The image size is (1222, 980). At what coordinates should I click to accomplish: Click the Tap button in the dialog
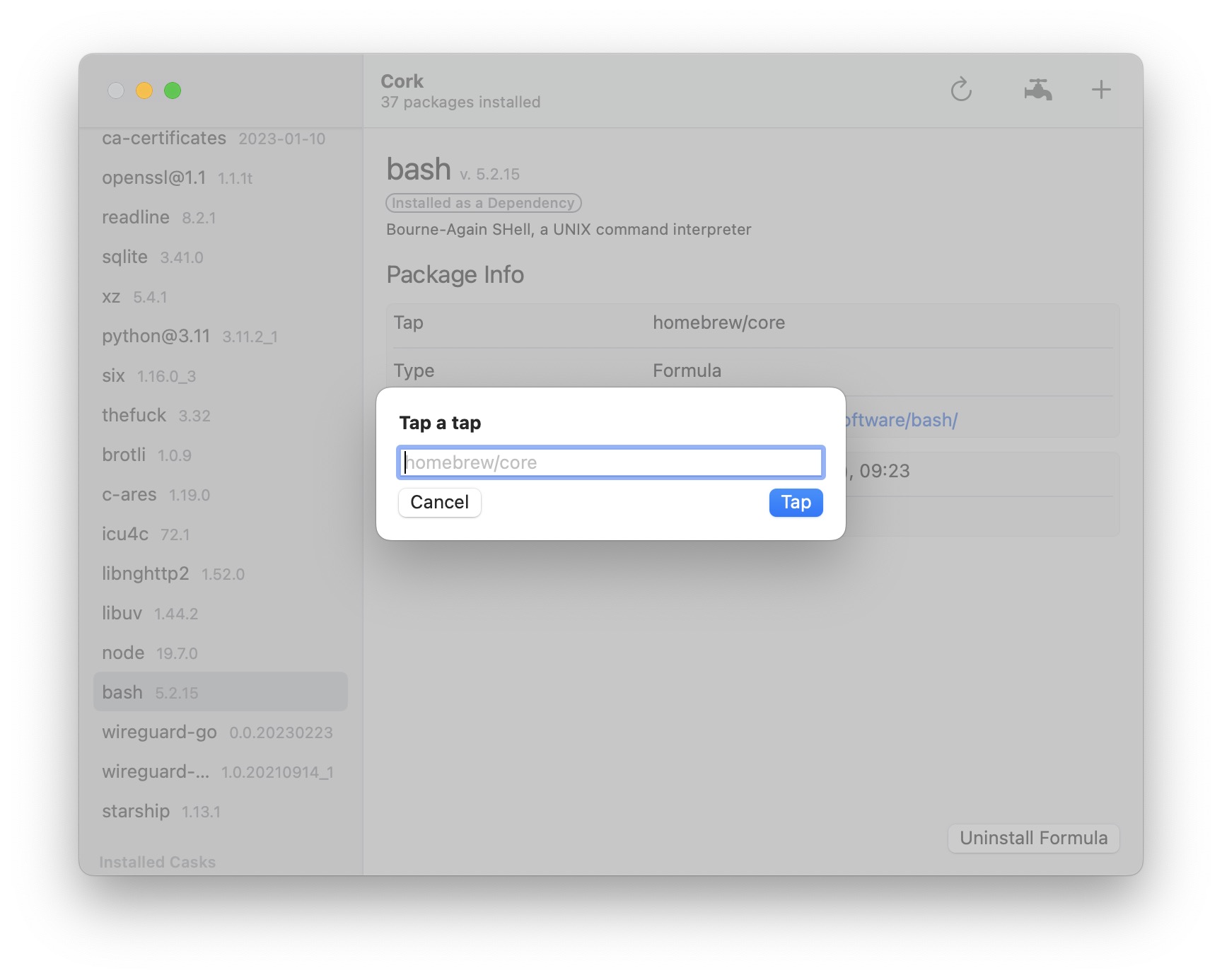796,503
